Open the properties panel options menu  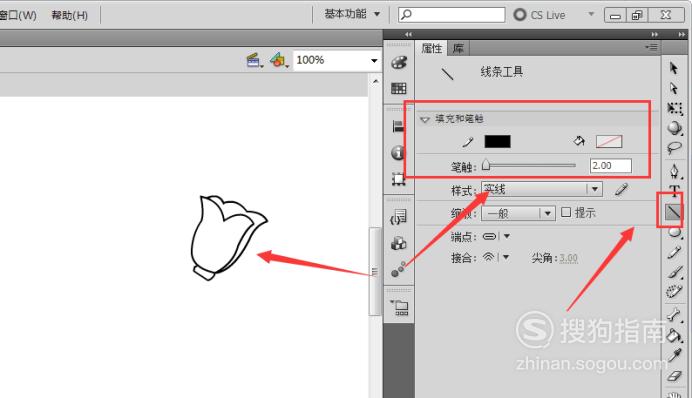[651, 47]
